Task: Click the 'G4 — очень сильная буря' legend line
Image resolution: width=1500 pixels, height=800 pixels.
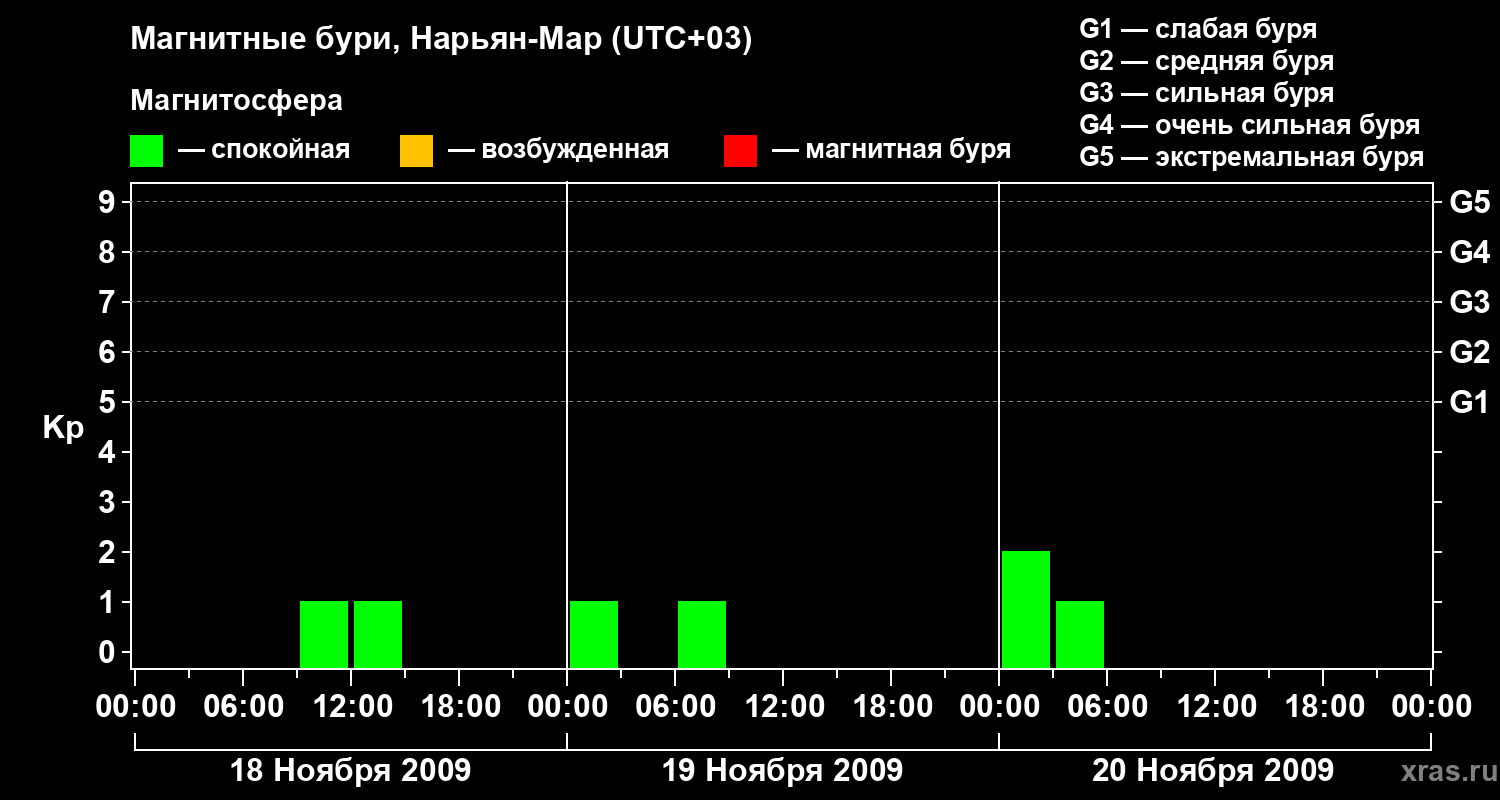Action: [x=1250, y=125]
